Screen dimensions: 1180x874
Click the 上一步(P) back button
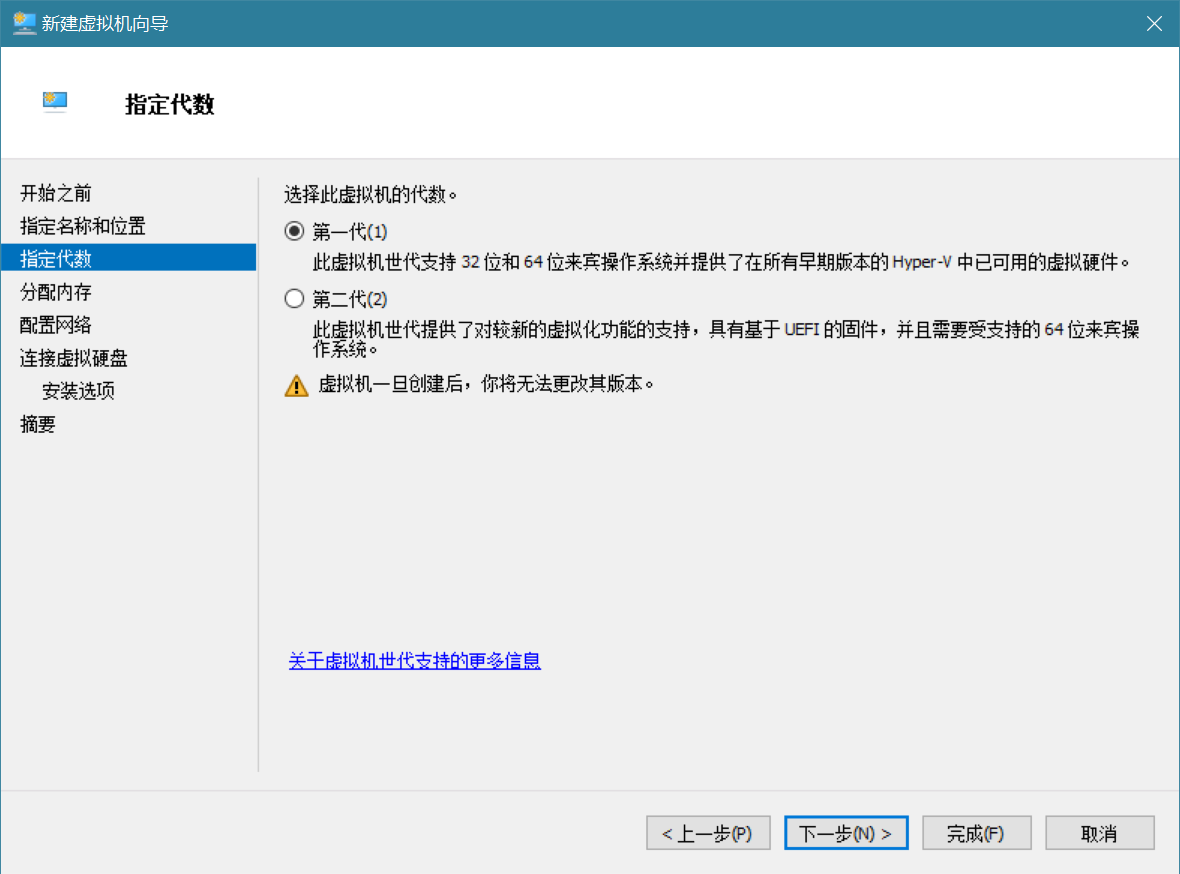pos(707,833)
